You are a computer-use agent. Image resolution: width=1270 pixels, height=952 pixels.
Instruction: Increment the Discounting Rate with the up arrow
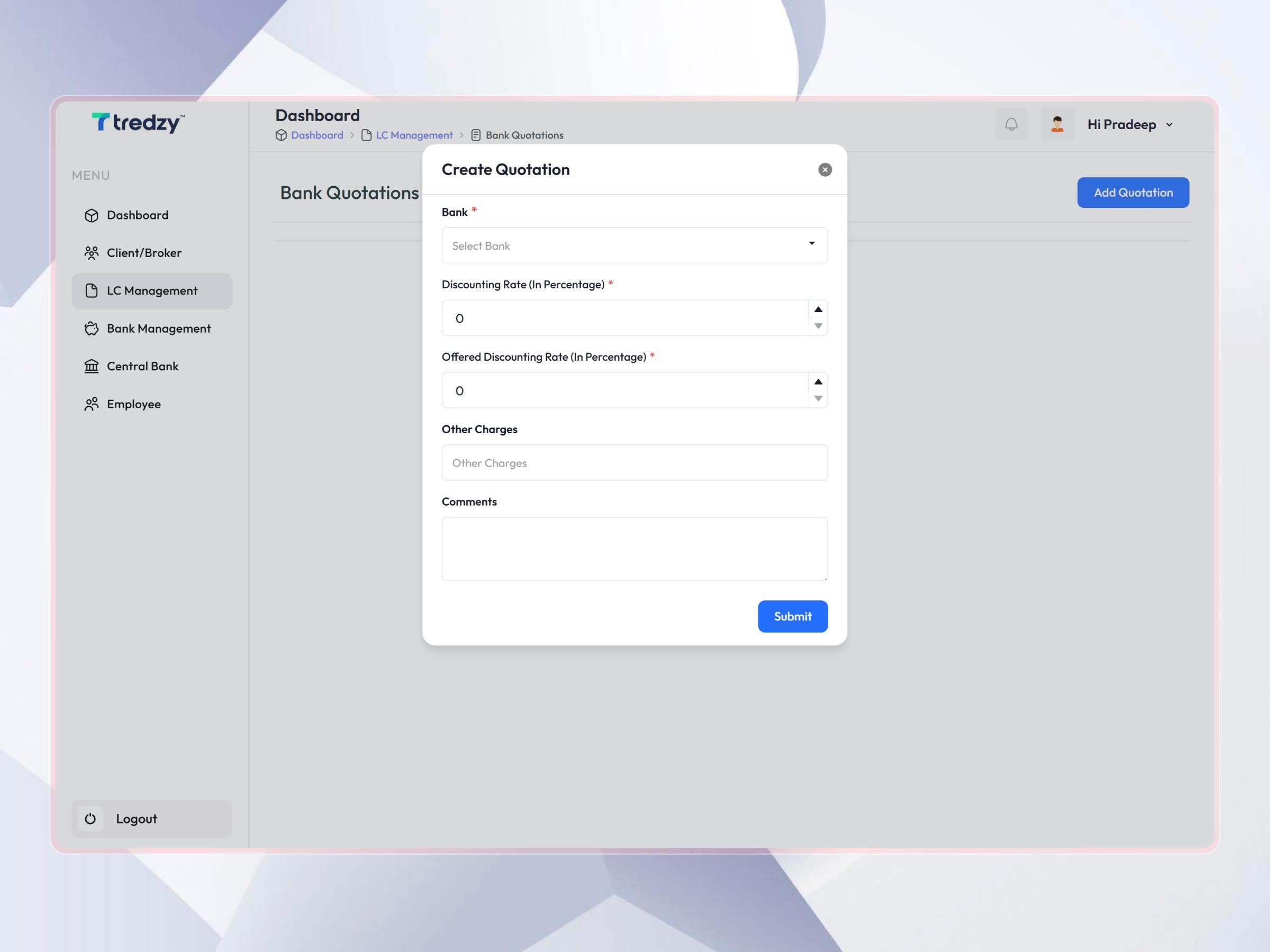click(x=818, y=309)
